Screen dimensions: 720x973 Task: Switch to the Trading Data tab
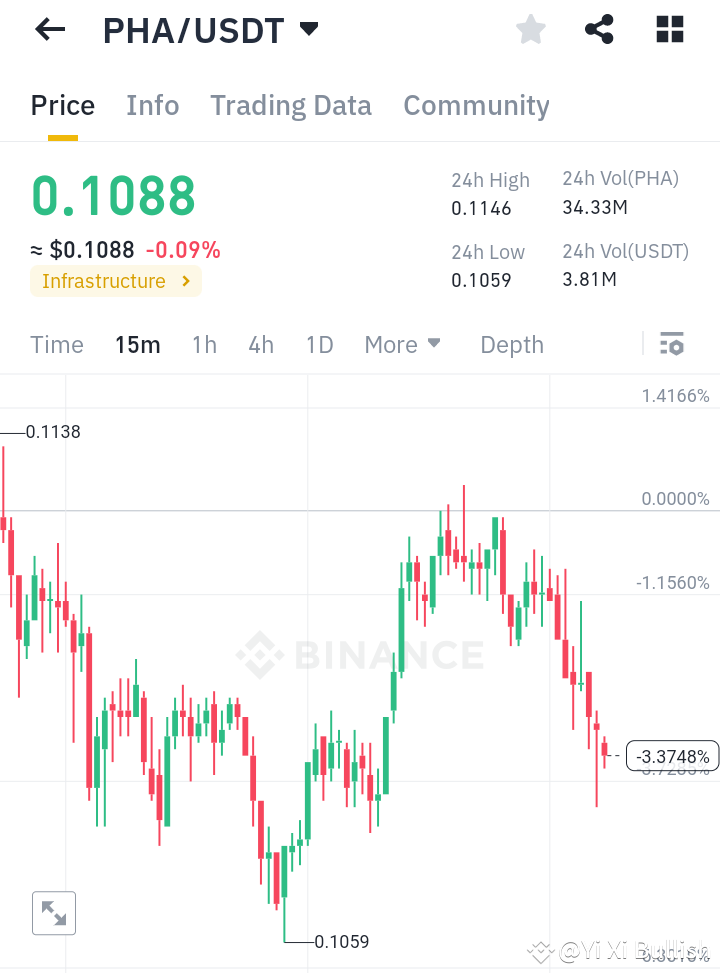tap(291, 105)
